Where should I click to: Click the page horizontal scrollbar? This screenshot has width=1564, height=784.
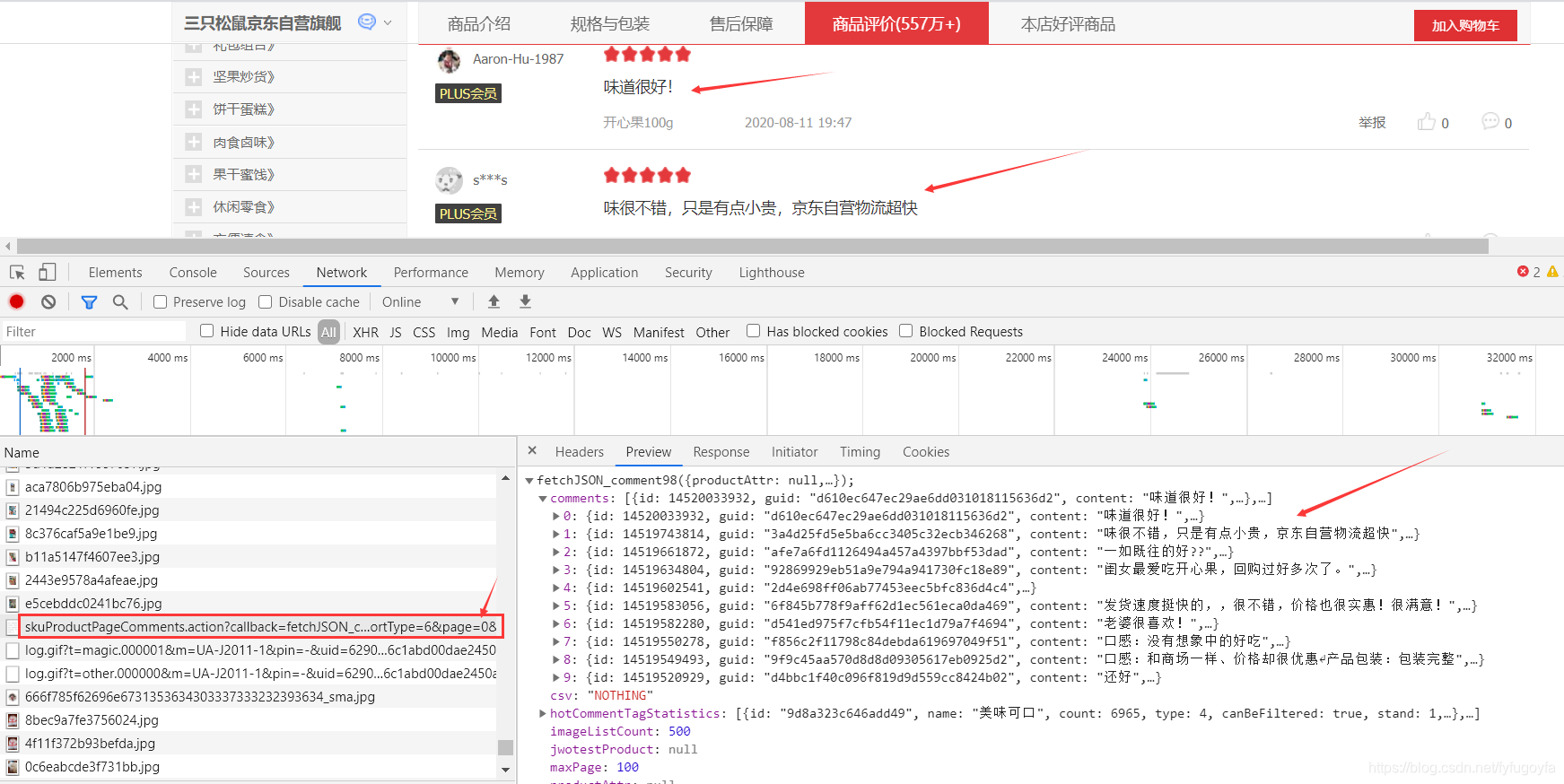[x=752, y=246]
